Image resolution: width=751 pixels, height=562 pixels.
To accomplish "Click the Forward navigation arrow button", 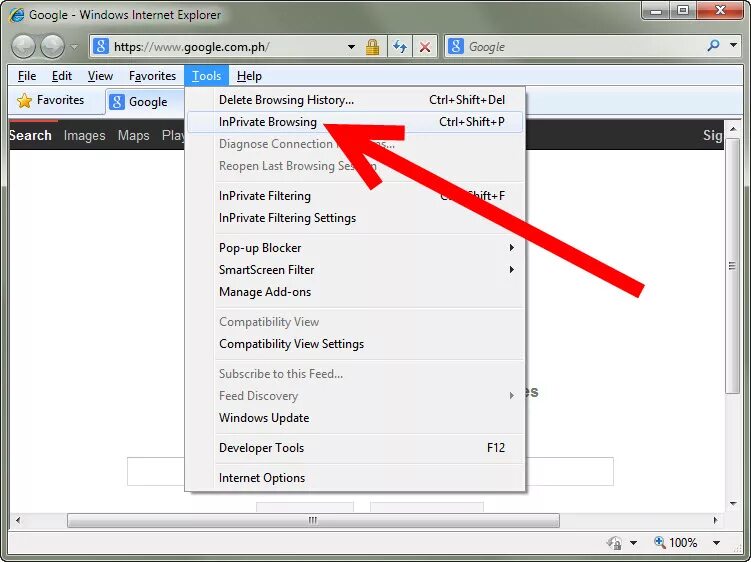I will 52,46.
